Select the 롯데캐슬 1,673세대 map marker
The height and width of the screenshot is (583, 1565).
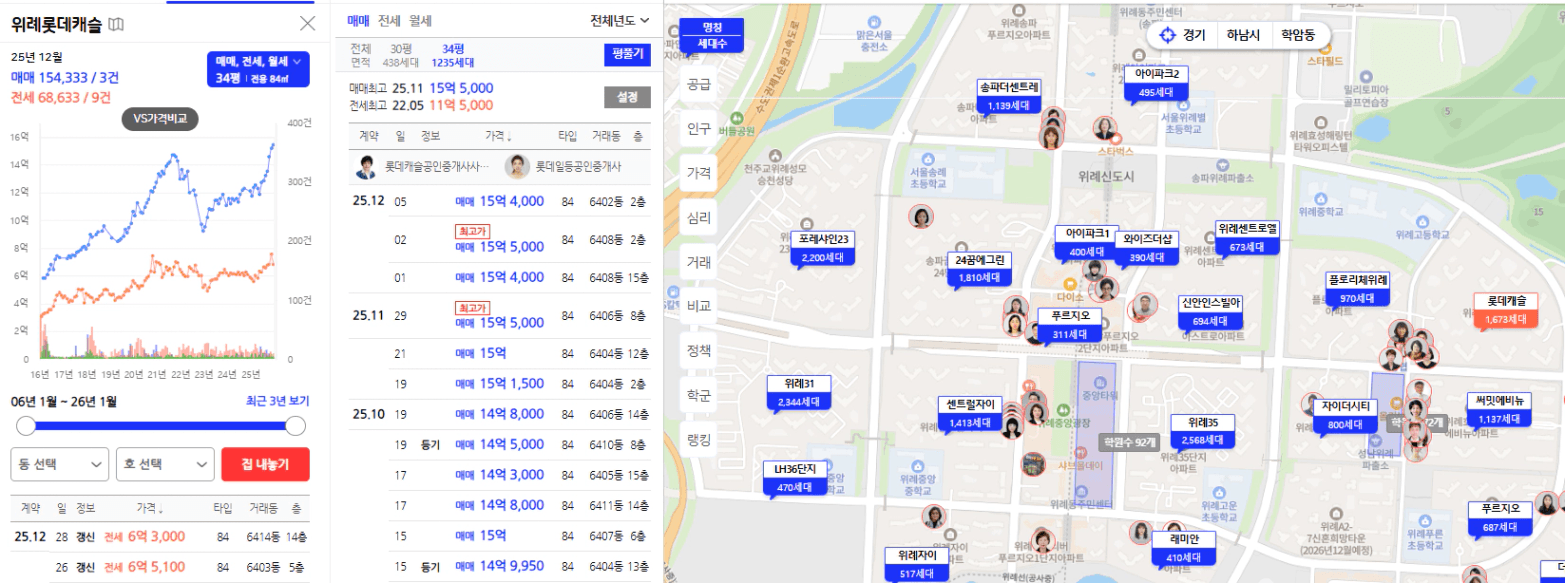(1505, 310)
